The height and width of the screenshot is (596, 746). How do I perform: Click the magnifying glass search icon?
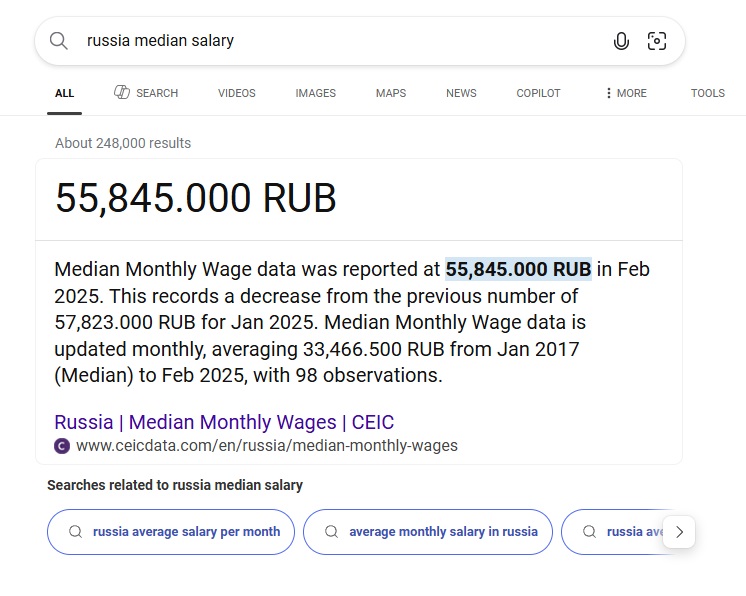tap(59, 41)
